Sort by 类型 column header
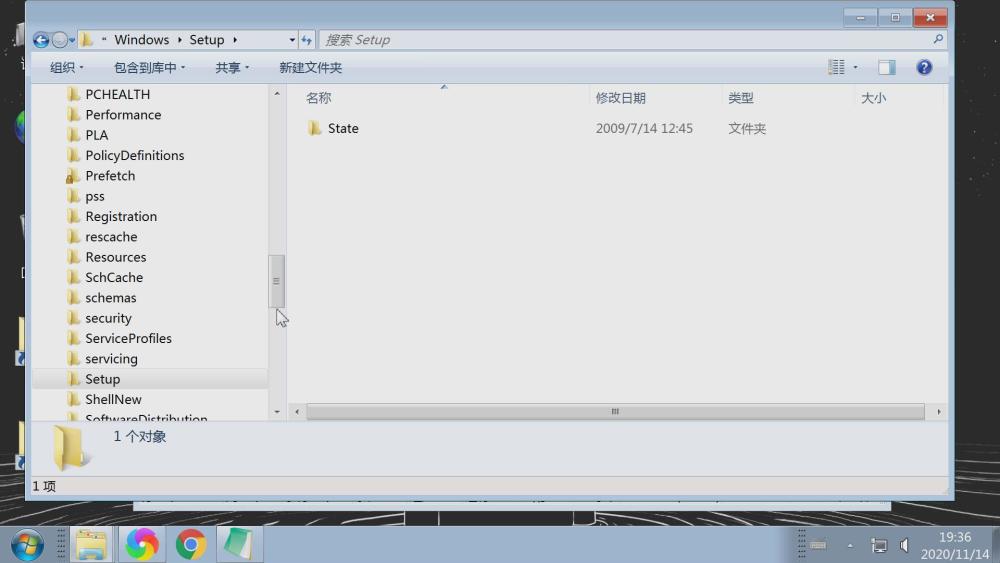The image size is (1000, 563). coord(740,98)
